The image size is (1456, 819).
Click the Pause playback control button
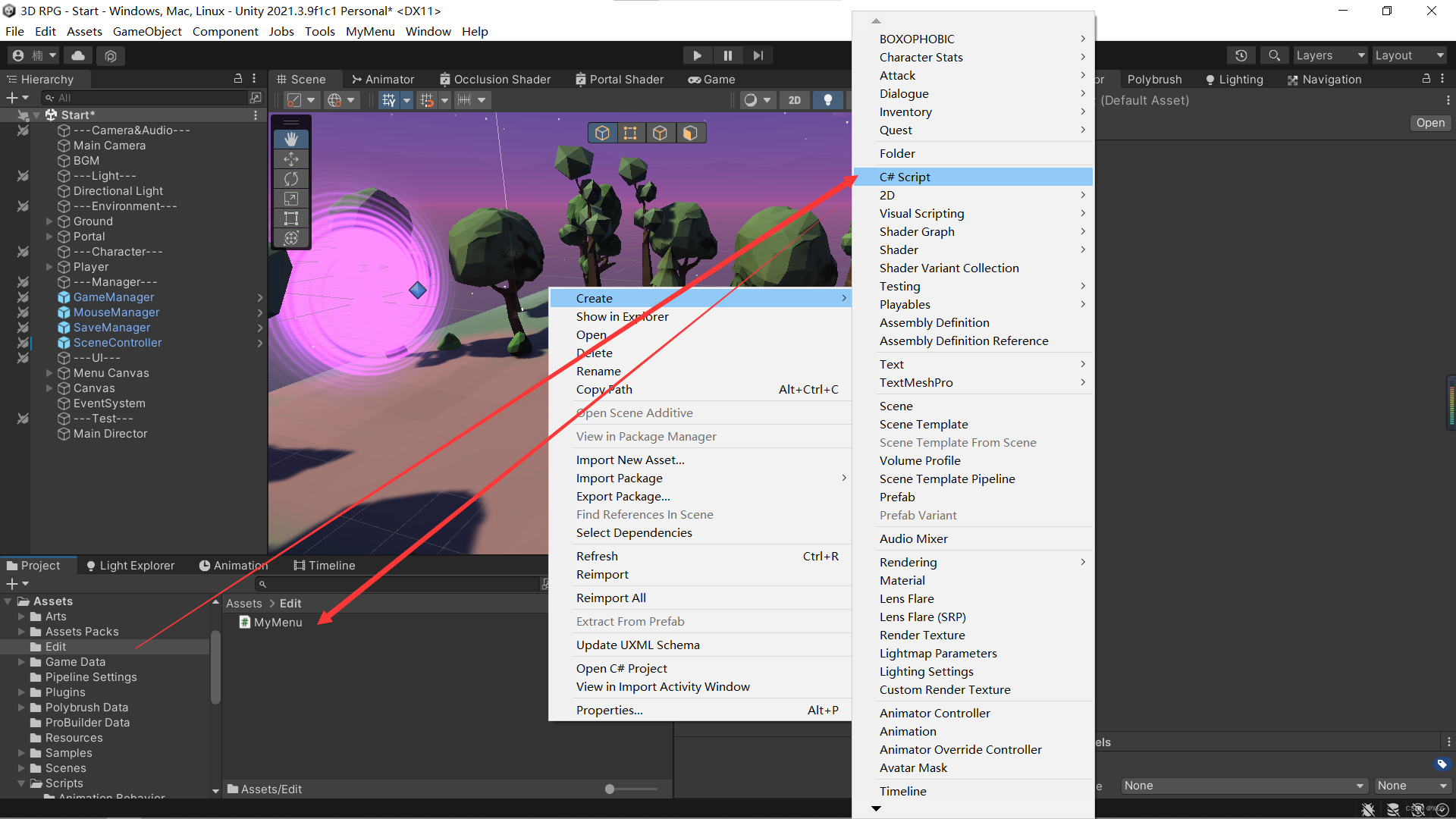tap(728, 55)
